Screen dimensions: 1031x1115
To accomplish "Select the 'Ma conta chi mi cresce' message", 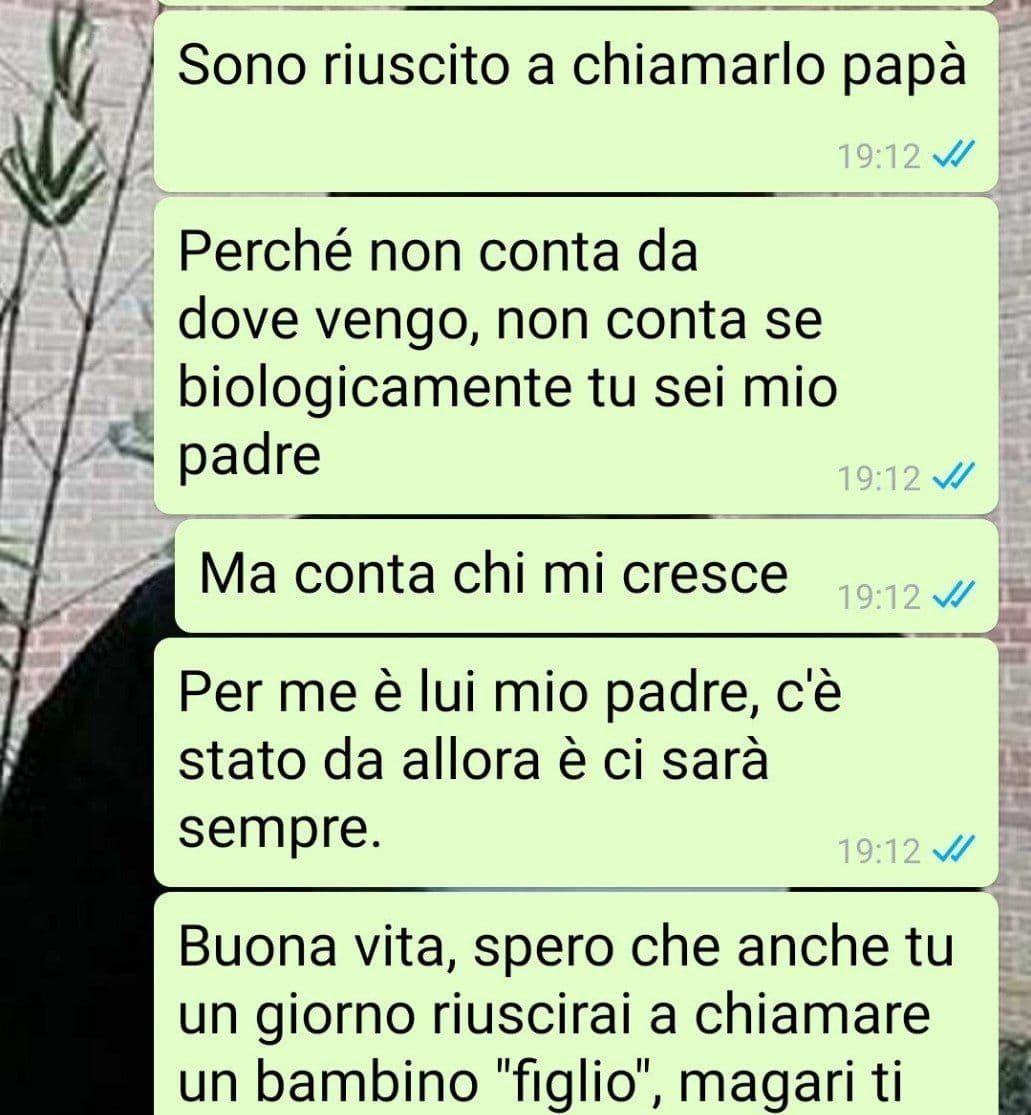I will click(x=586, y=575).
